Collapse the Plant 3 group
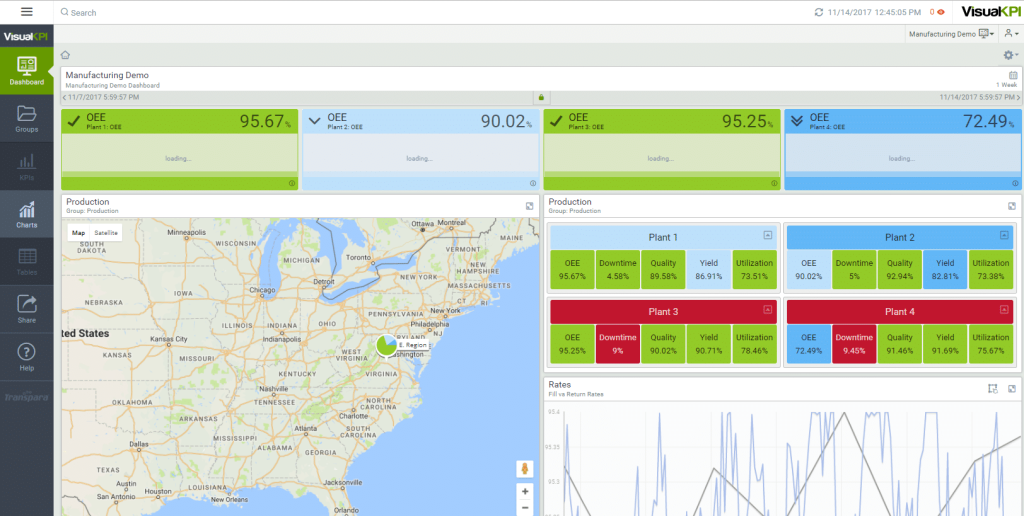 pos(767,310)
